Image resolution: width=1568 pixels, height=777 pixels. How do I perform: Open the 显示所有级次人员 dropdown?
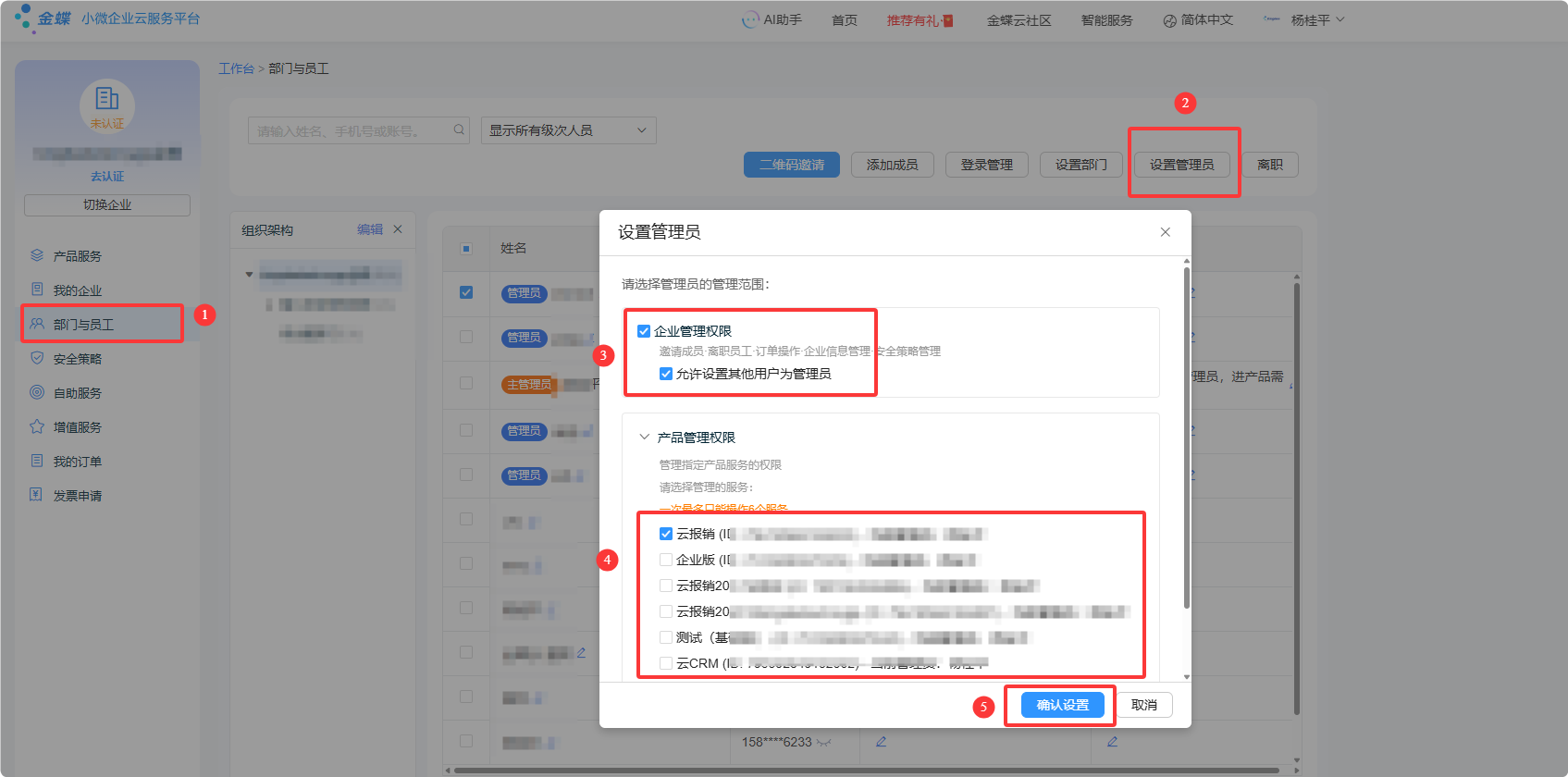coord(568,130)
